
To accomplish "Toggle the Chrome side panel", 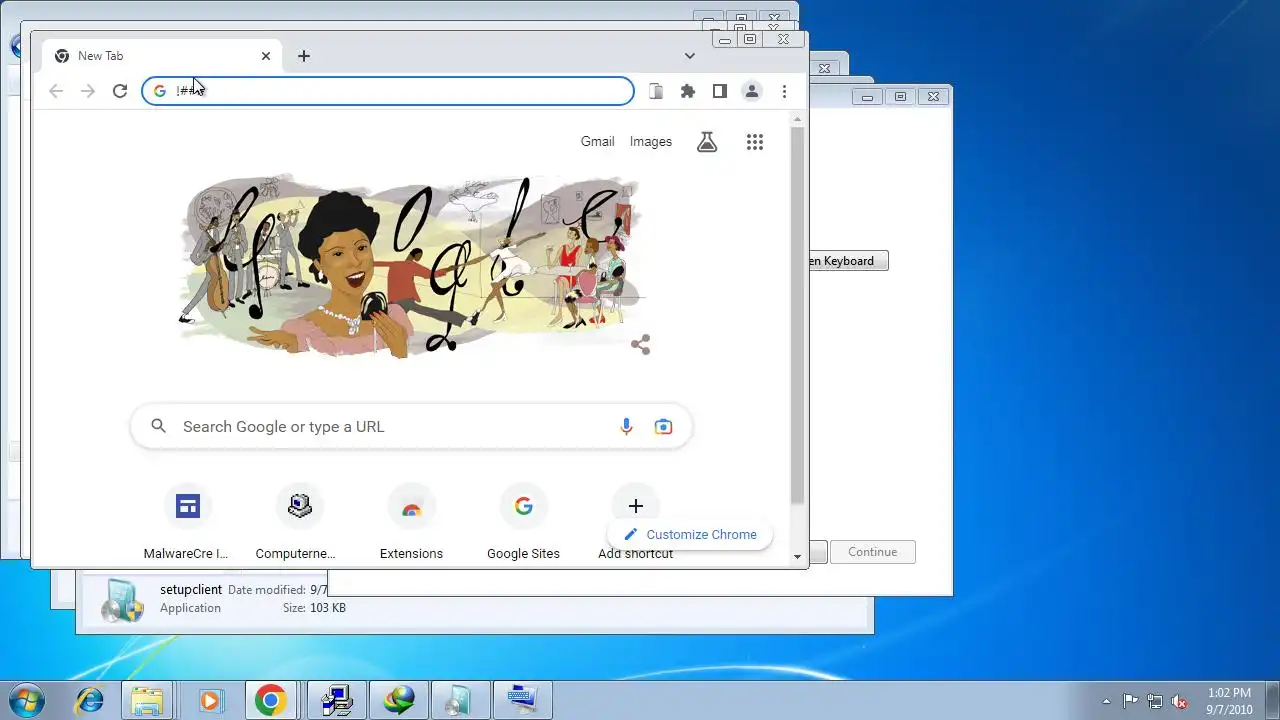I will pyautogui.click(x=719, y=91).
